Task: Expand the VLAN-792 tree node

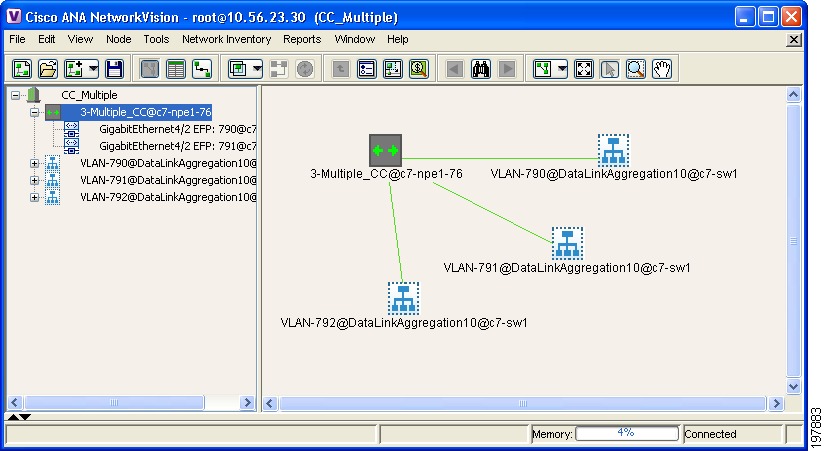Action: (35, 198)
